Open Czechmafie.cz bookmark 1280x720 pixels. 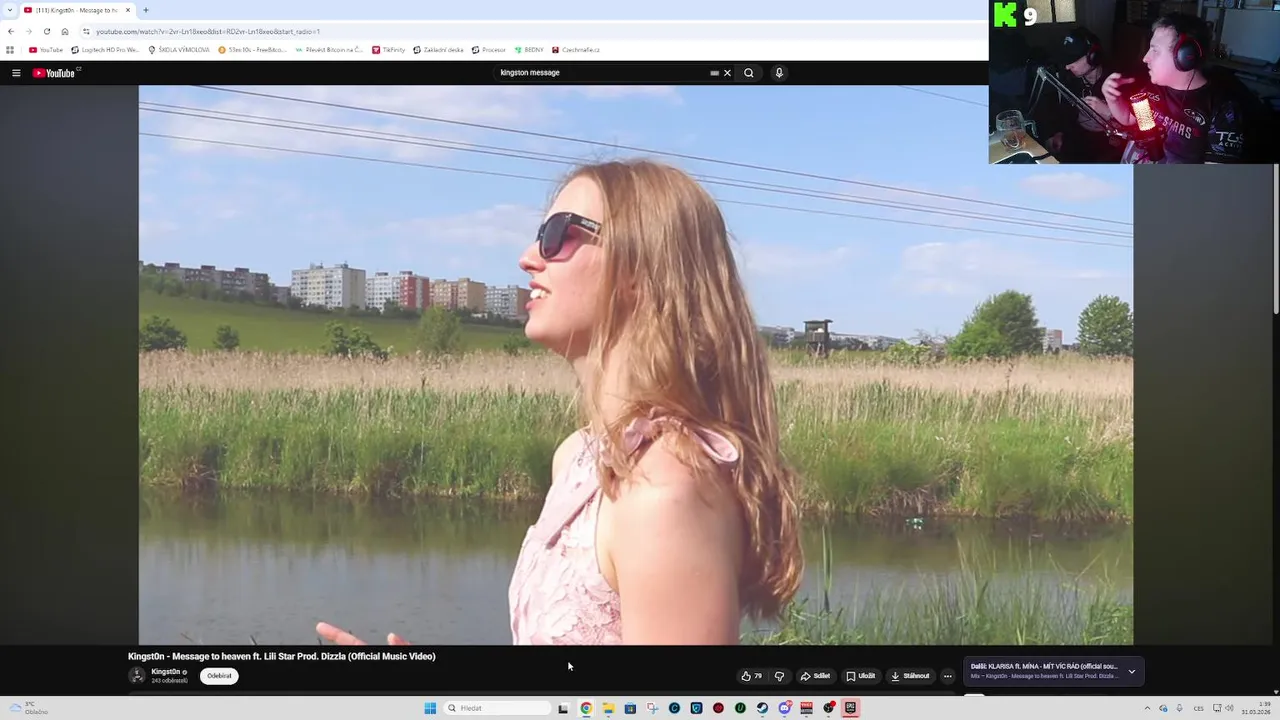click(576, 49)
